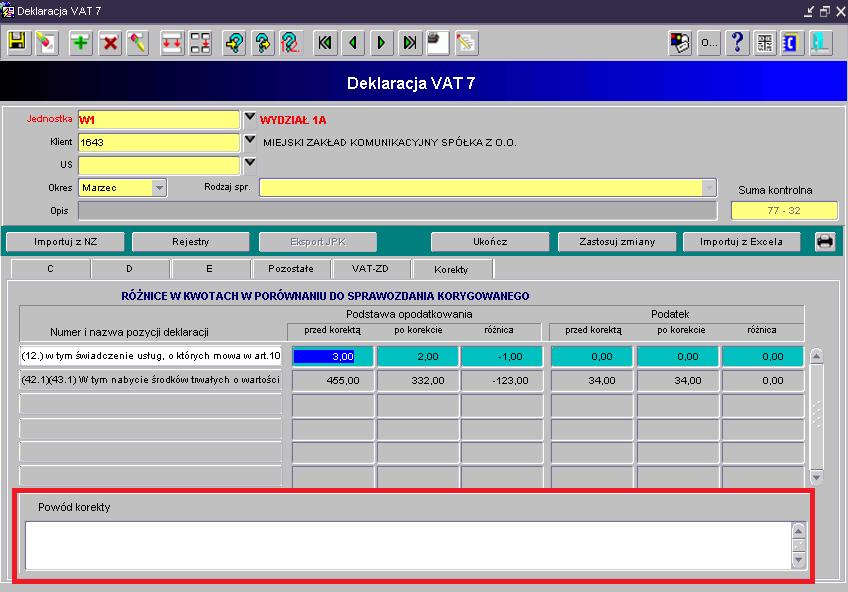The image size is (848, 592).
Task: Click the Eksport JPK button
Action: (x=317, y=242)
